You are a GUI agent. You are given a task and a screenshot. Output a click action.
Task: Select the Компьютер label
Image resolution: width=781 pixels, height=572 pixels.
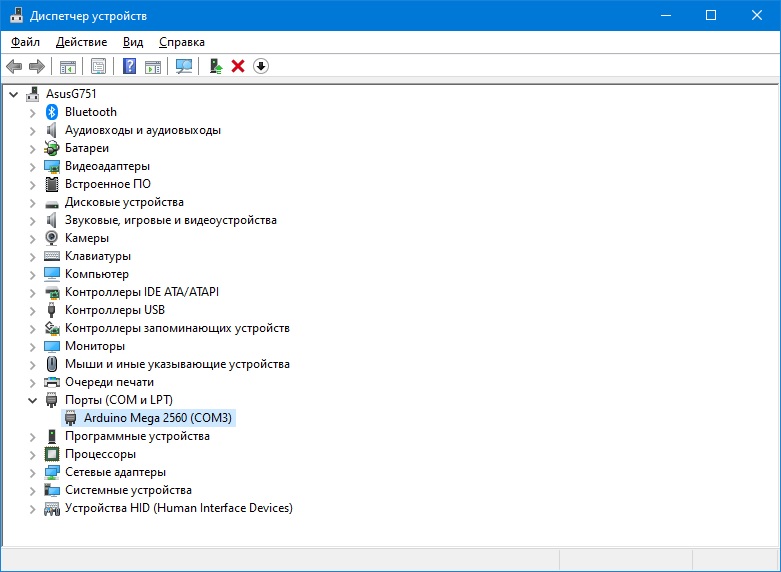[x=97, y=274]
